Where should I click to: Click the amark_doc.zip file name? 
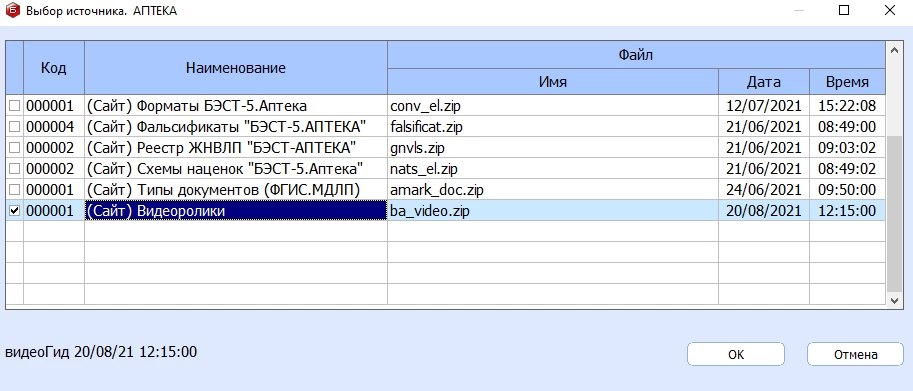437,190
